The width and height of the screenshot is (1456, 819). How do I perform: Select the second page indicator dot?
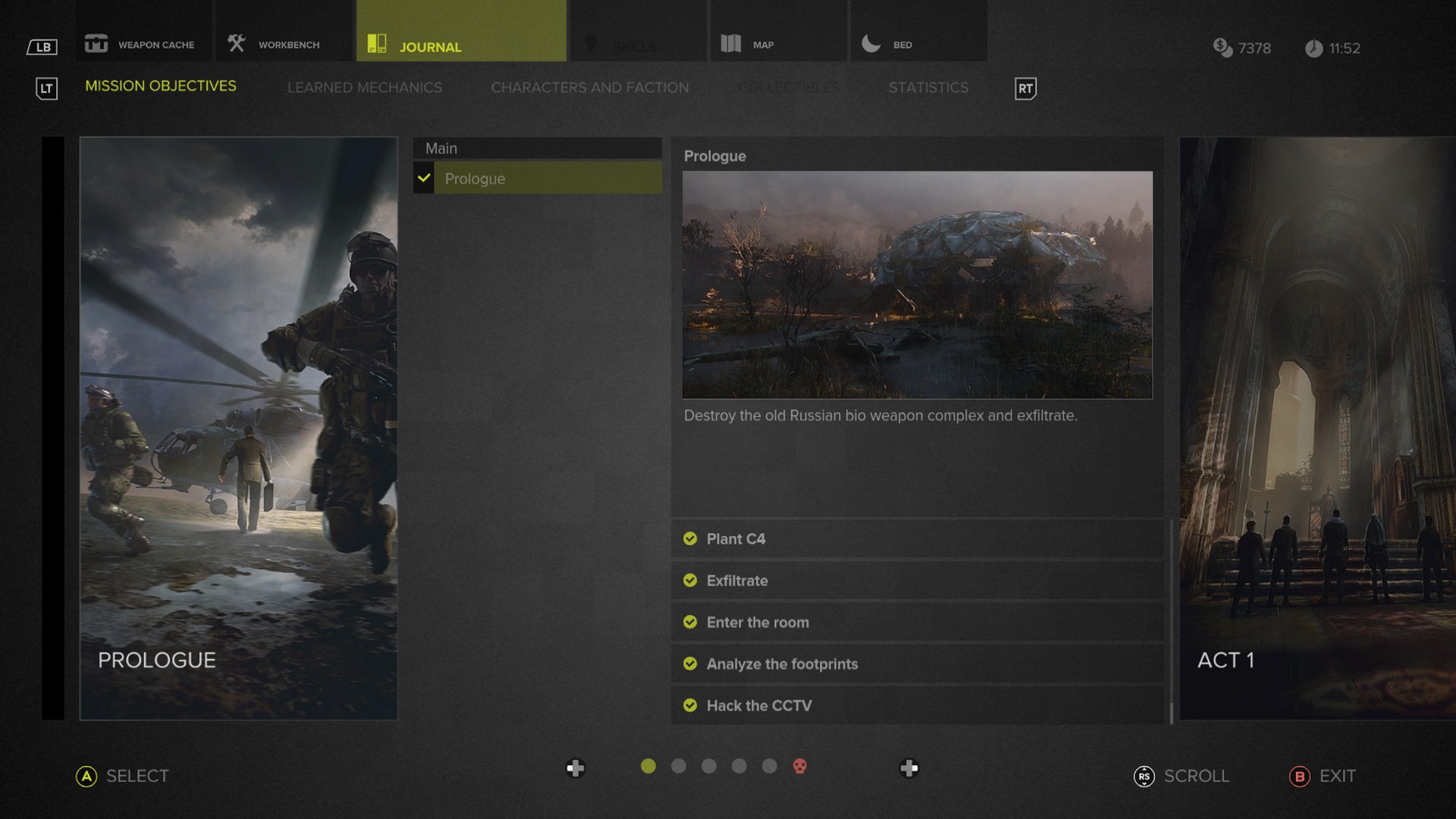tap(679, 767)
